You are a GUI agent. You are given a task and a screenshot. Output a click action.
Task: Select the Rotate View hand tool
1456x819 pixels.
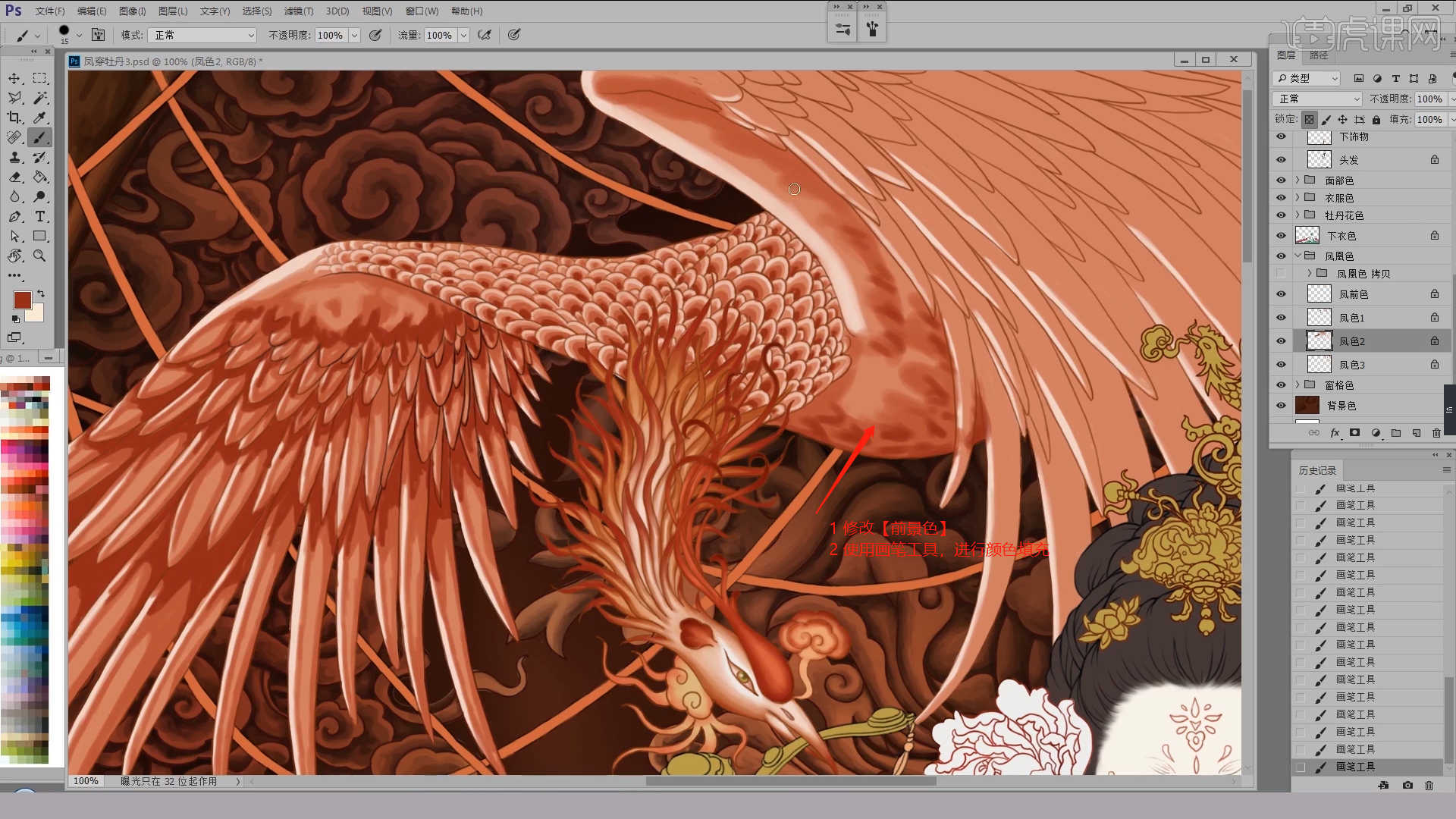(14, 256)
